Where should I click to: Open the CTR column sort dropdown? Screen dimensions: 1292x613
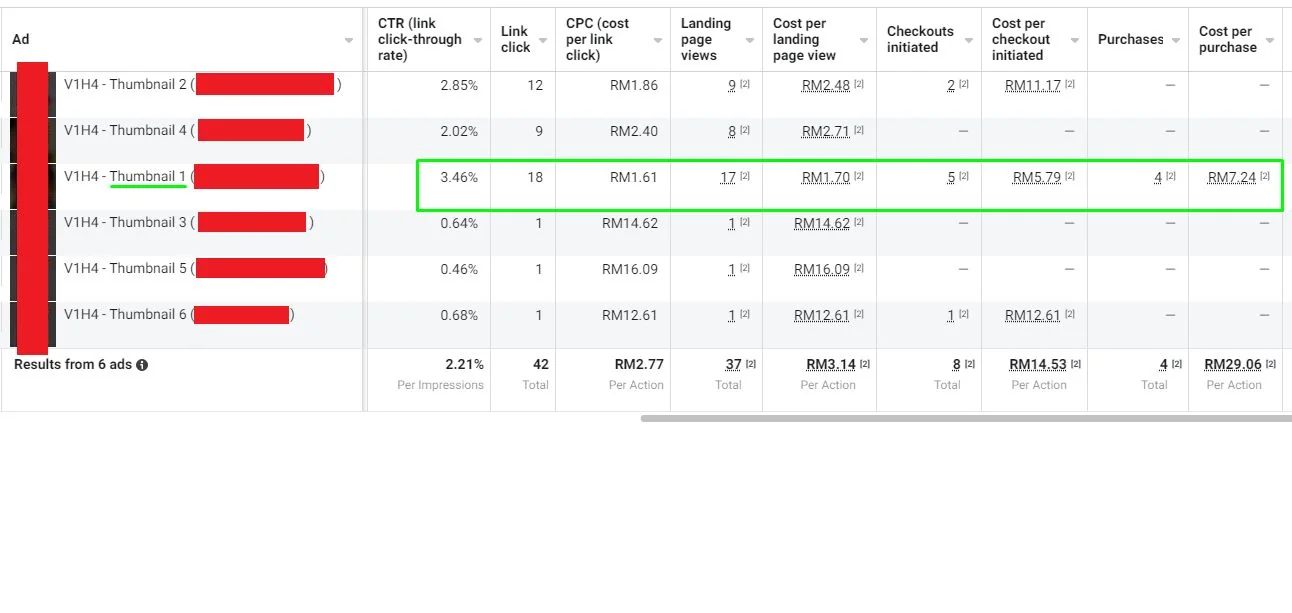click(477, 41)
